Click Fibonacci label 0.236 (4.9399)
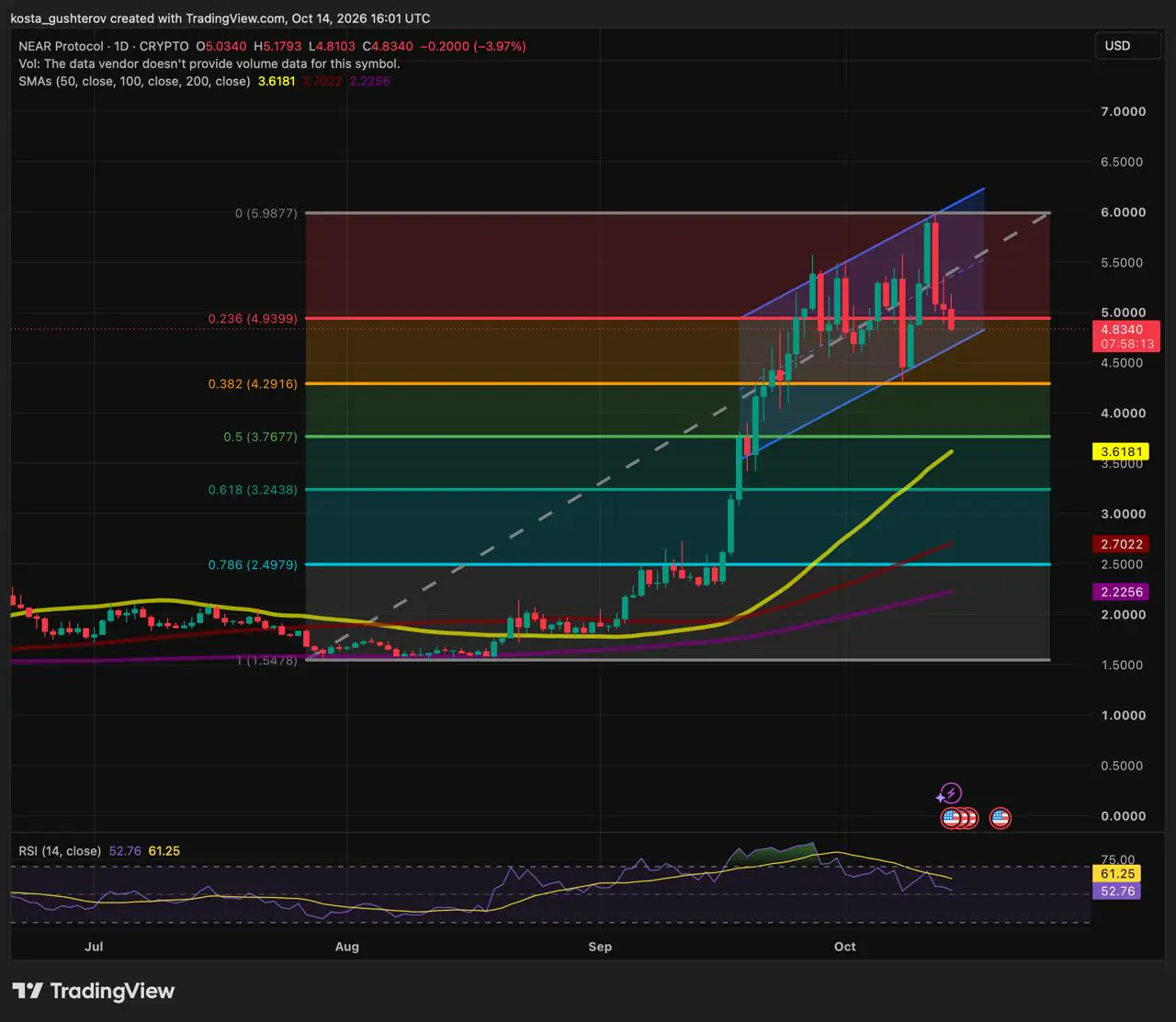Screen dimensions: 1176x1022 point(253,319)
